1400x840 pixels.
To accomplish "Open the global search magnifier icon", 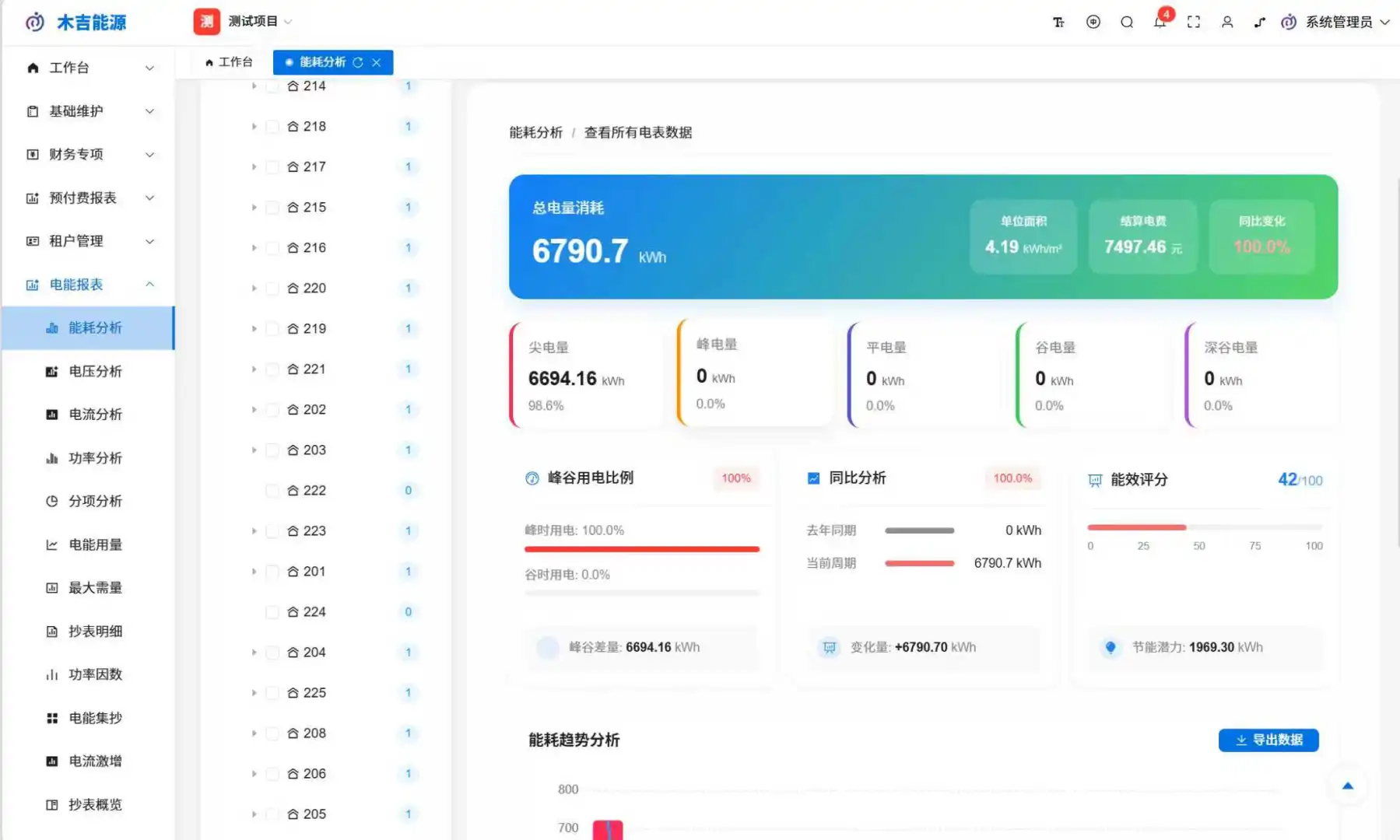I will coord(1125,22).
